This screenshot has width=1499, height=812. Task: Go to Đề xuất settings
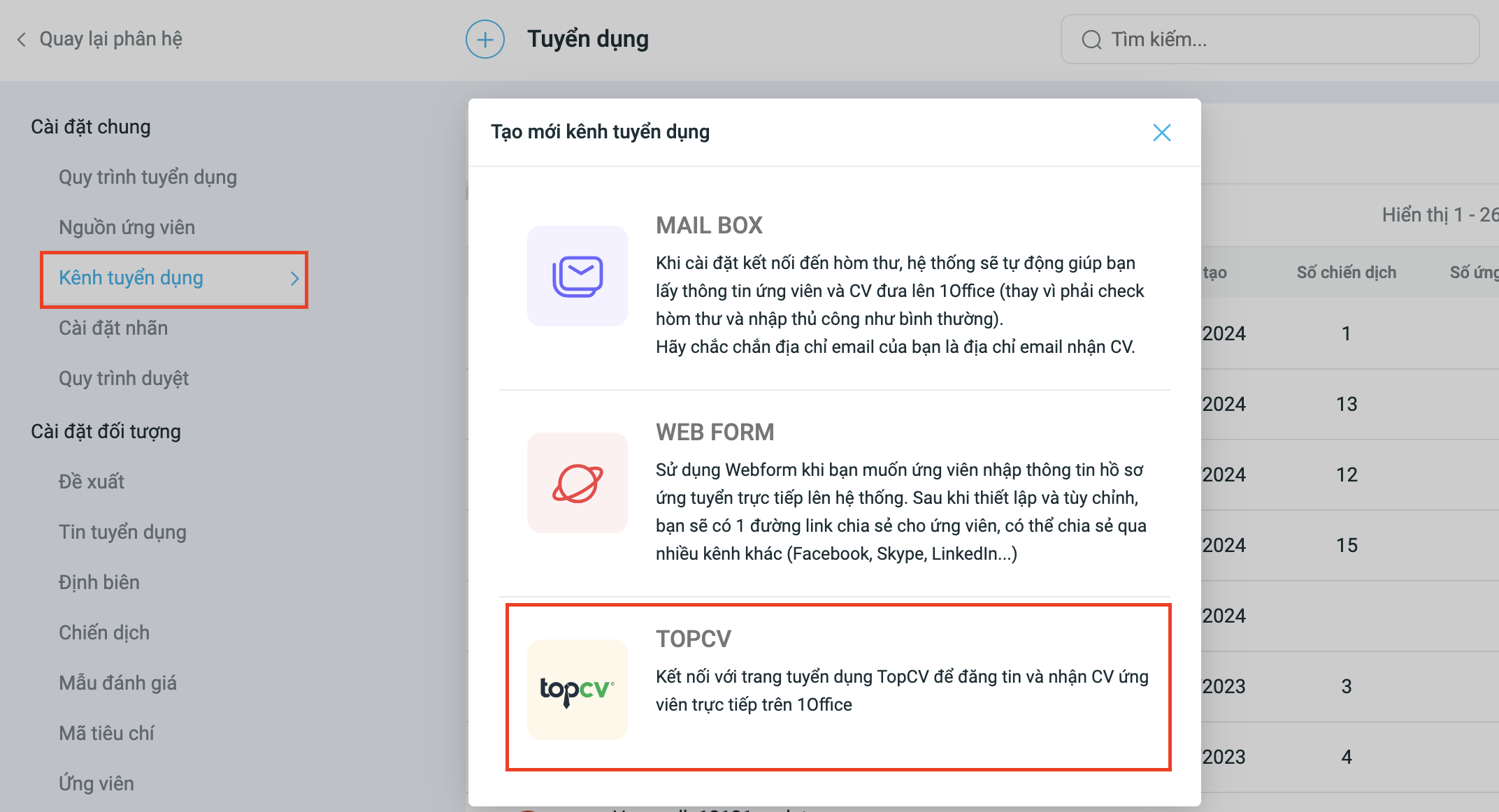pos(92,482)
